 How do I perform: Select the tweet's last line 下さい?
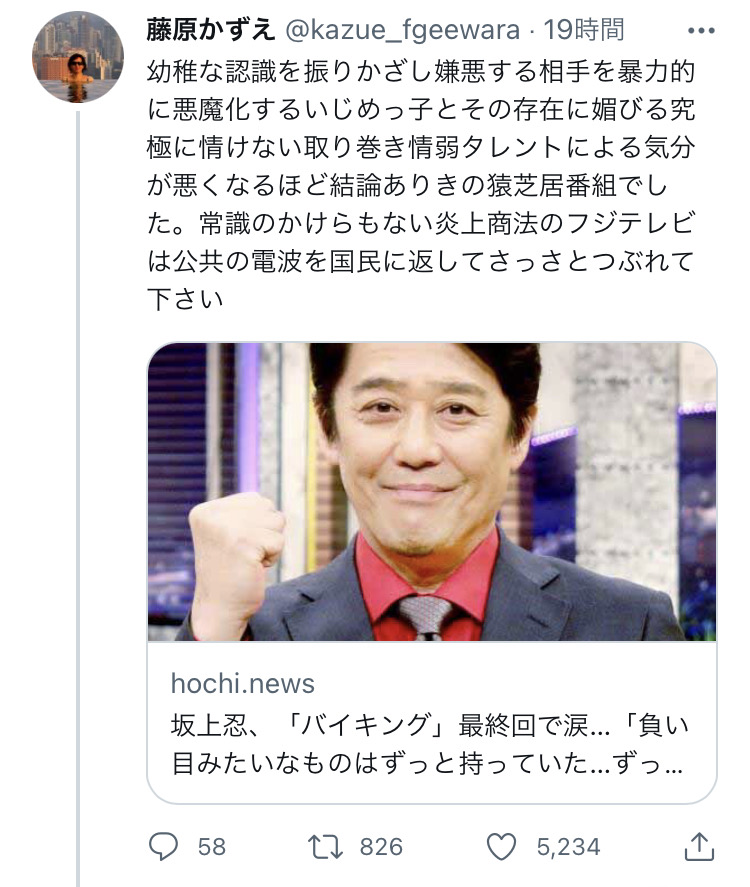pos(186,299)
